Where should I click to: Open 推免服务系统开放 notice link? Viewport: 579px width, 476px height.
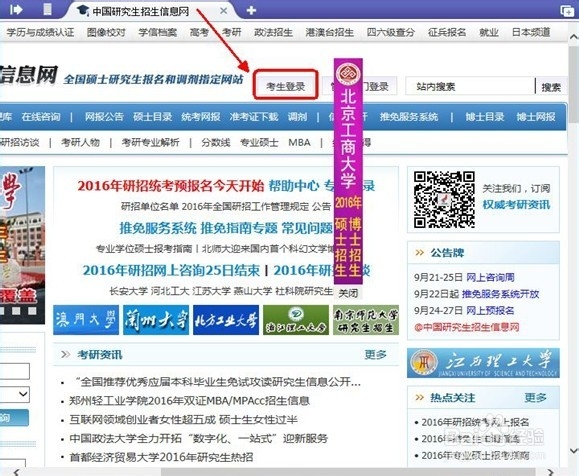(500, 294)
